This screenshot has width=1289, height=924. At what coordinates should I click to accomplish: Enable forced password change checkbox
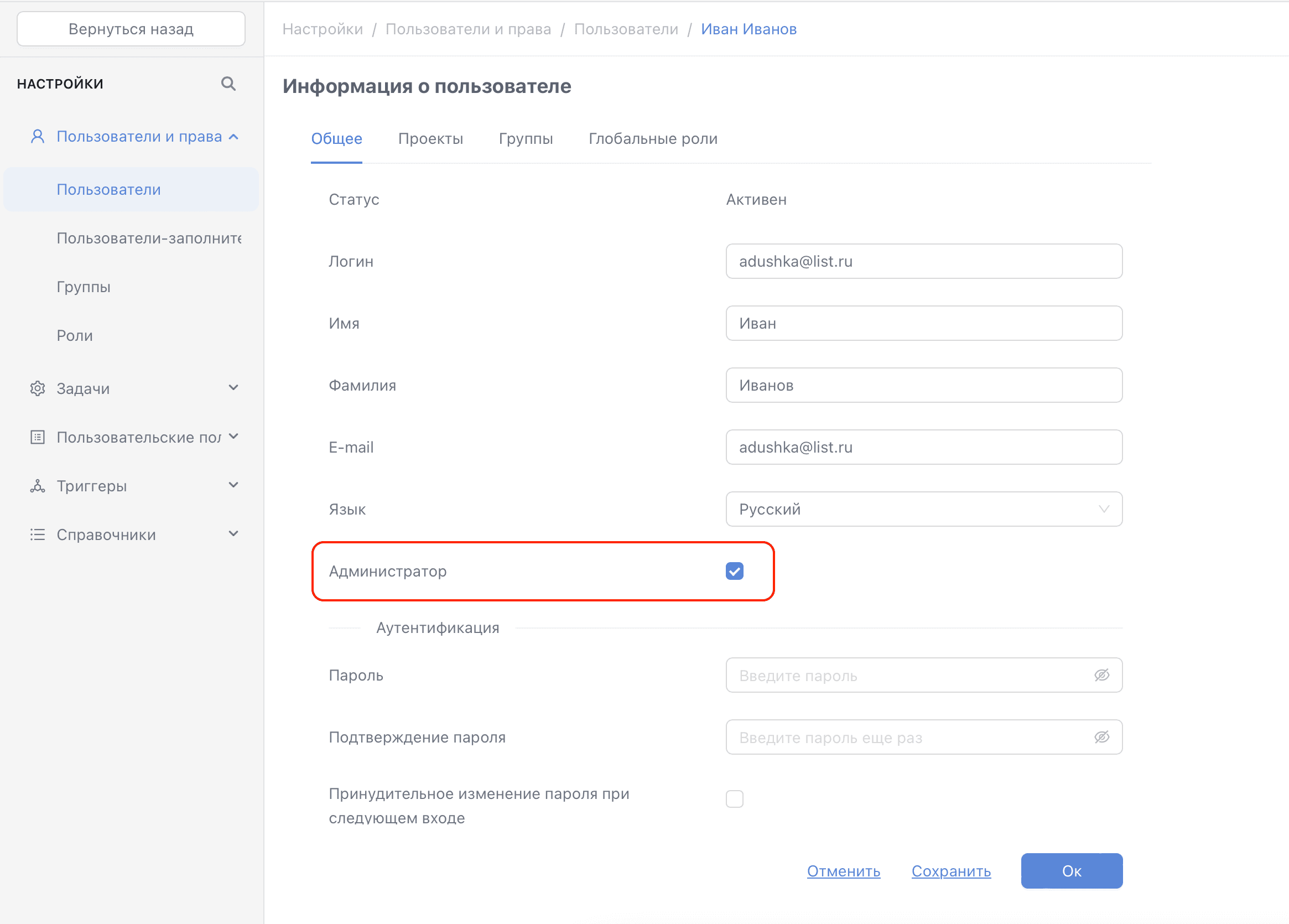pos(734,799)
